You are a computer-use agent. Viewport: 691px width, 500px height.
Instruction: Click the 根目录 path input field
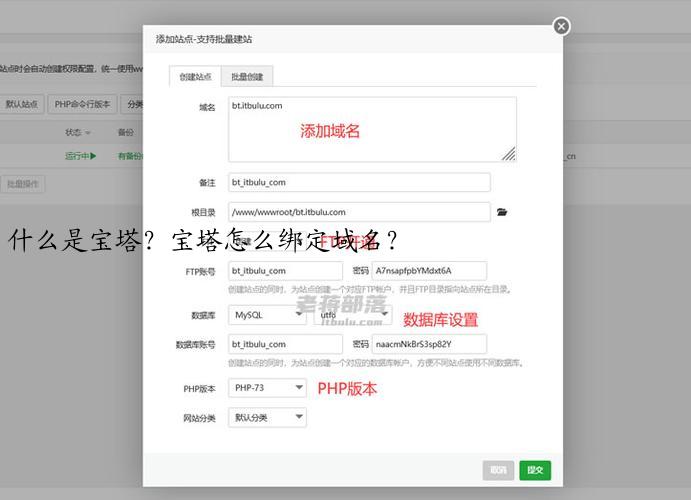(x=359, y=212)
